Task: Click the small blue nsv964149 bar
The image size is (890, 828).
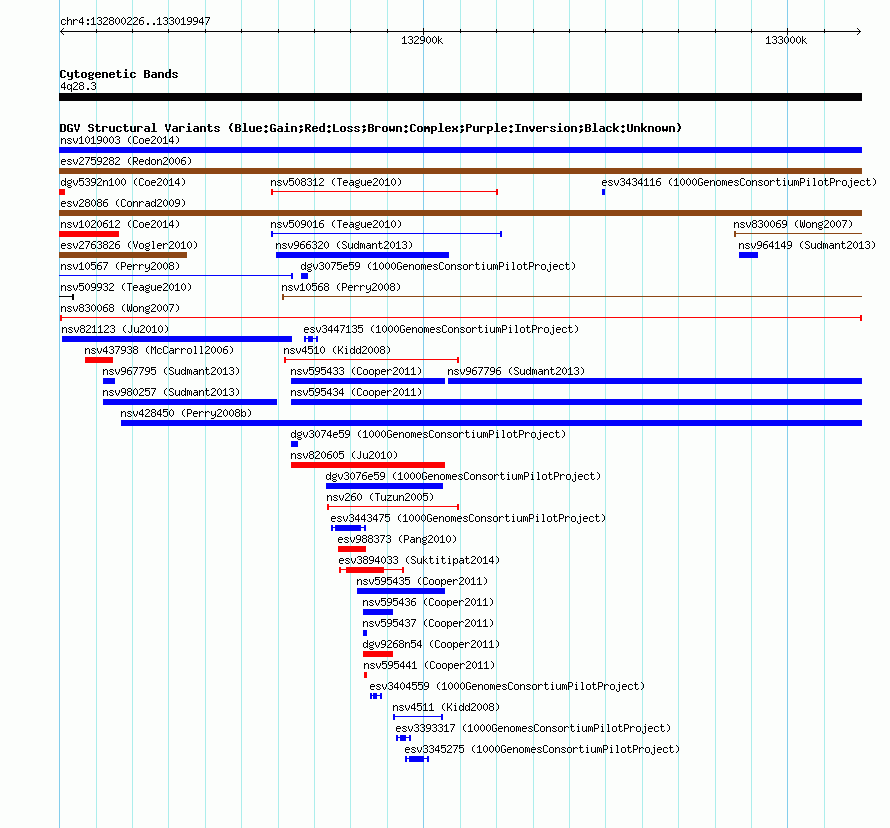Action: click(748, 255)
